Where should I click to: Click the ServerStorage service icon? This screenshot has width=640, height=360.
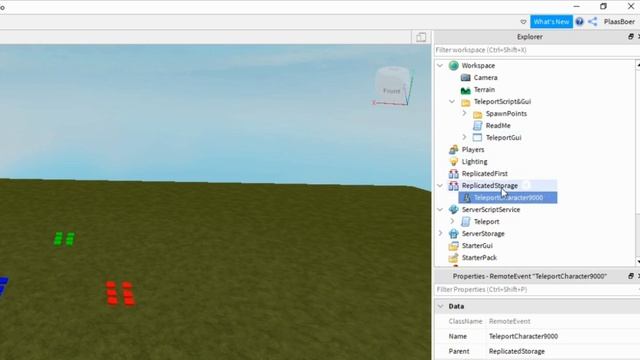453,234
